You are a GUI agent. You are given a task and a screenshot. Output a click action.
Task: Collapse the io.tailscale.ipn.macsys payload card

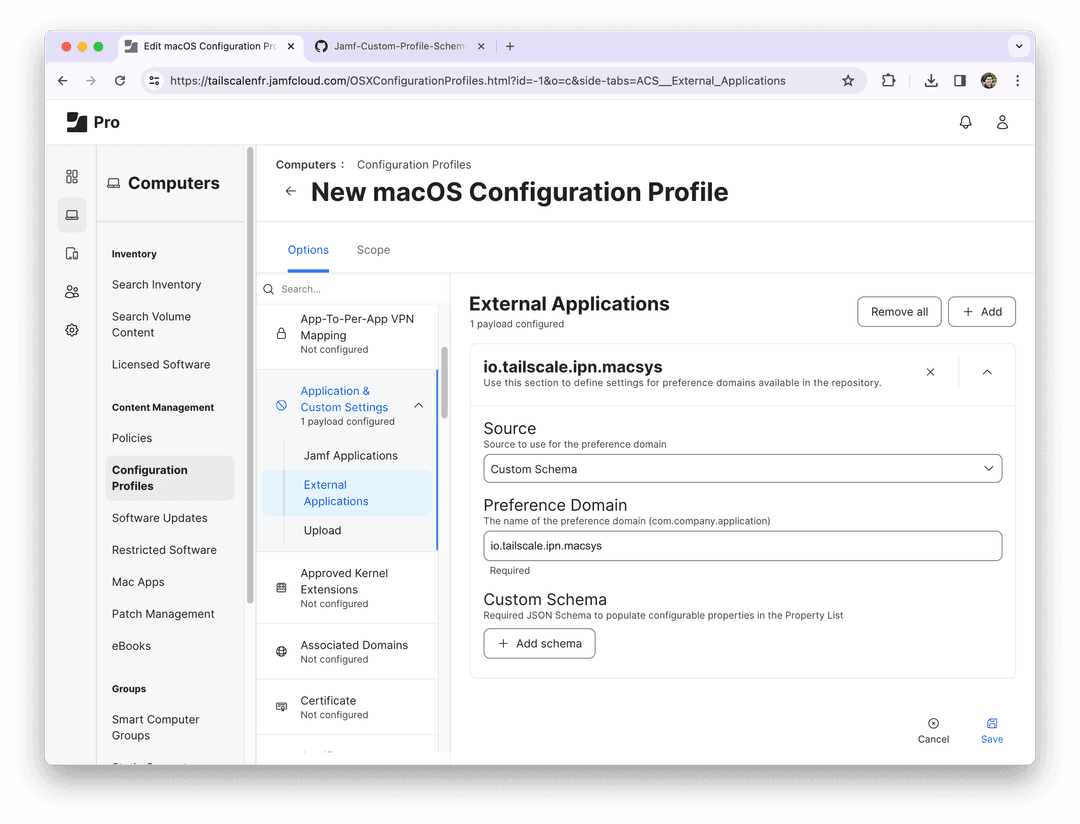coord(987,371)
